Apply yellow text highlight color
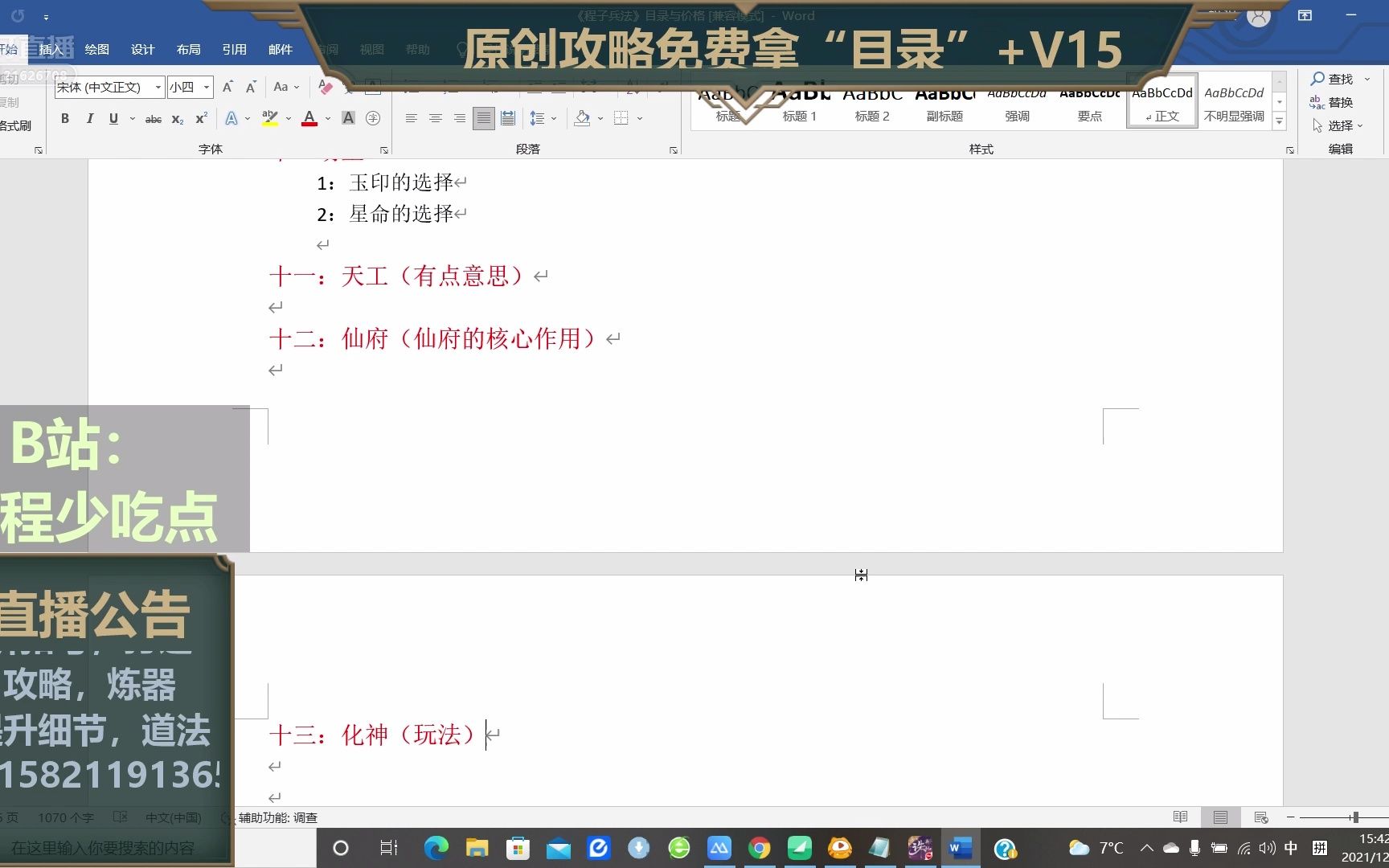Viewport: 1389px width, 868px height. coord(270,118)
